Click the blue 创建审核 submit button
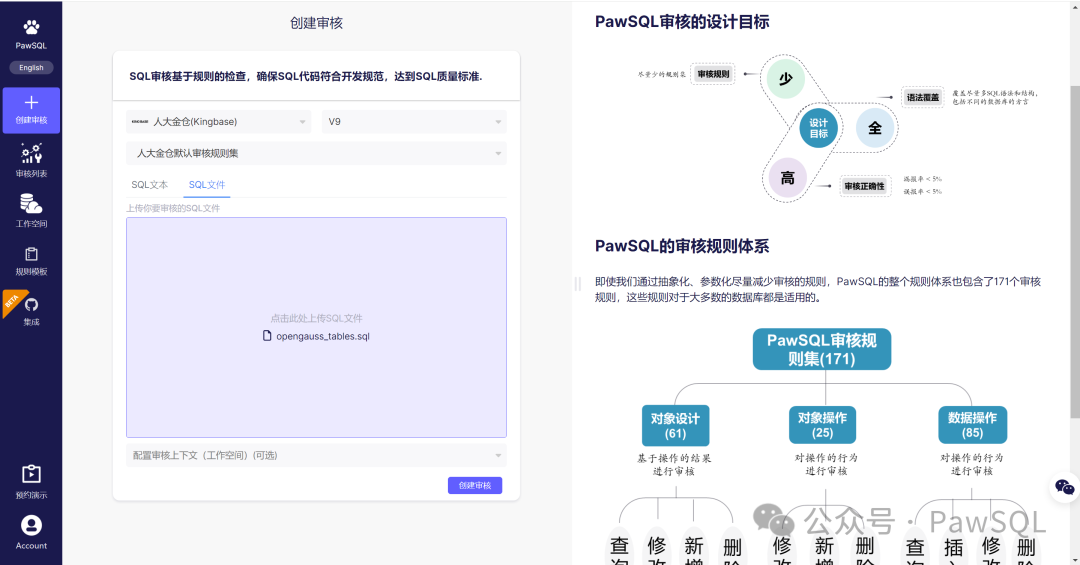Image resolution: width=1080 pixels, height=565 pixels. pyautogui.click(x=475, y=485)
